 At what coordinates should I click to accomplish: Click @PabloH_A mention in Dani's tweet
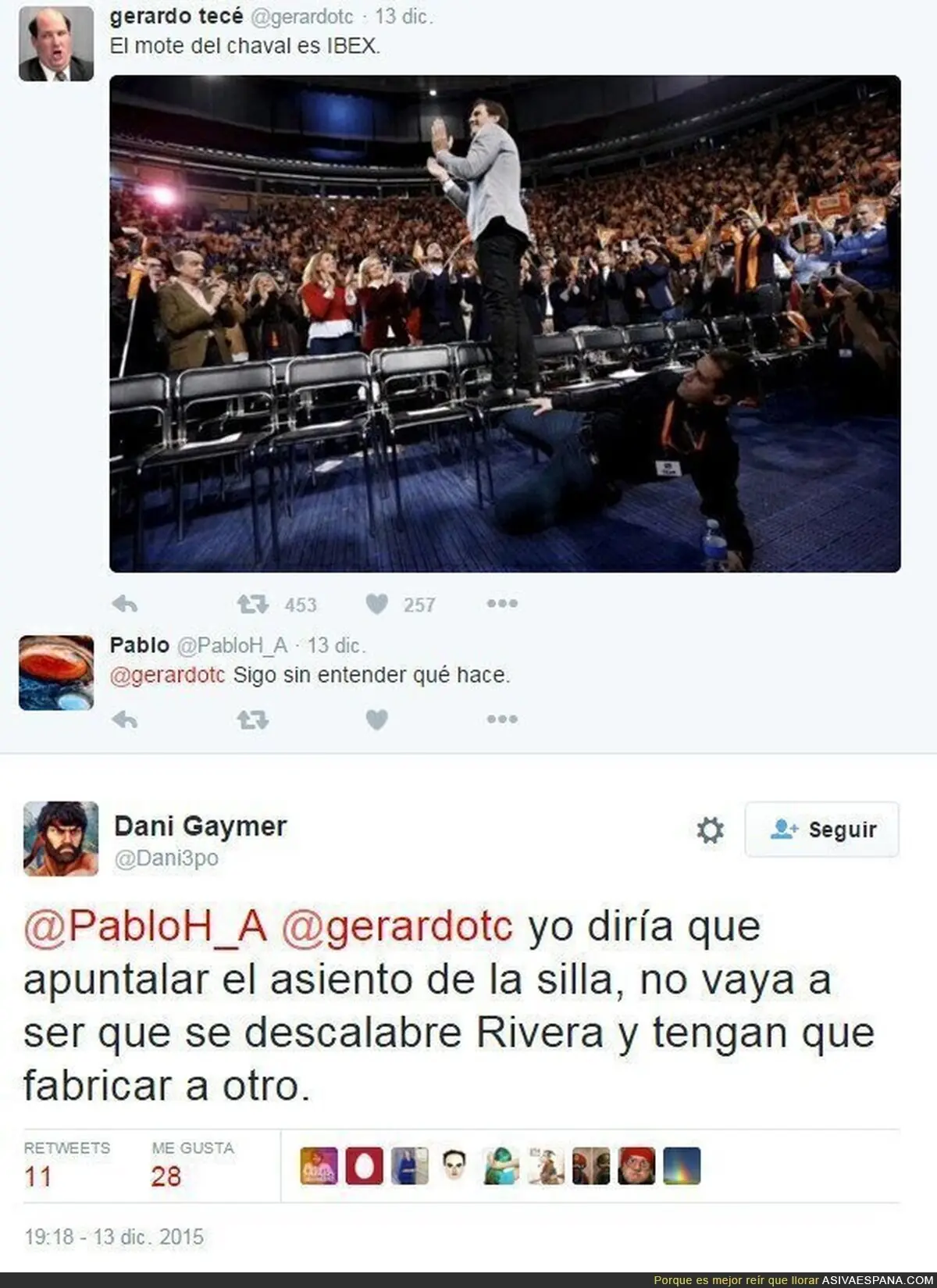[146, 926]
